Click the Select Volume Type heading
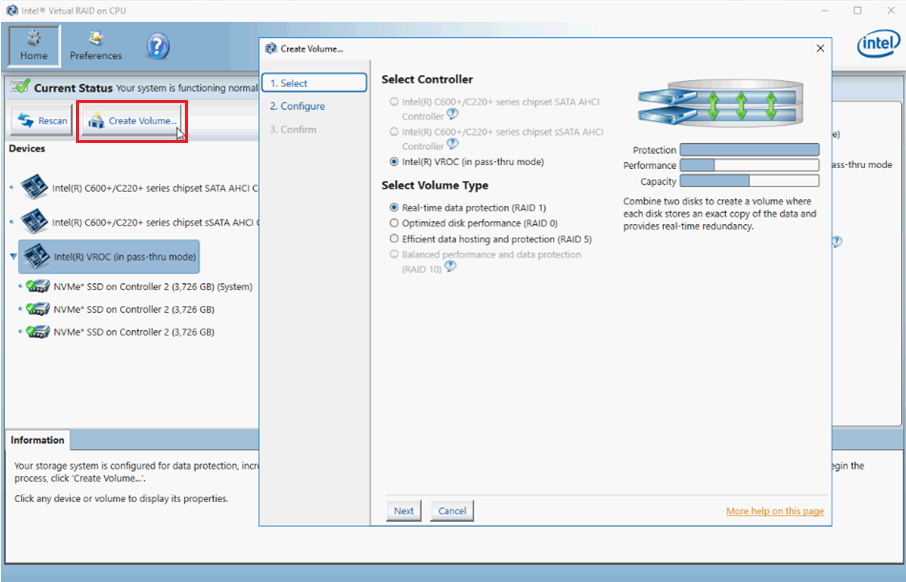This screenshot has width=906, height=582. click(x=435, y=186)
